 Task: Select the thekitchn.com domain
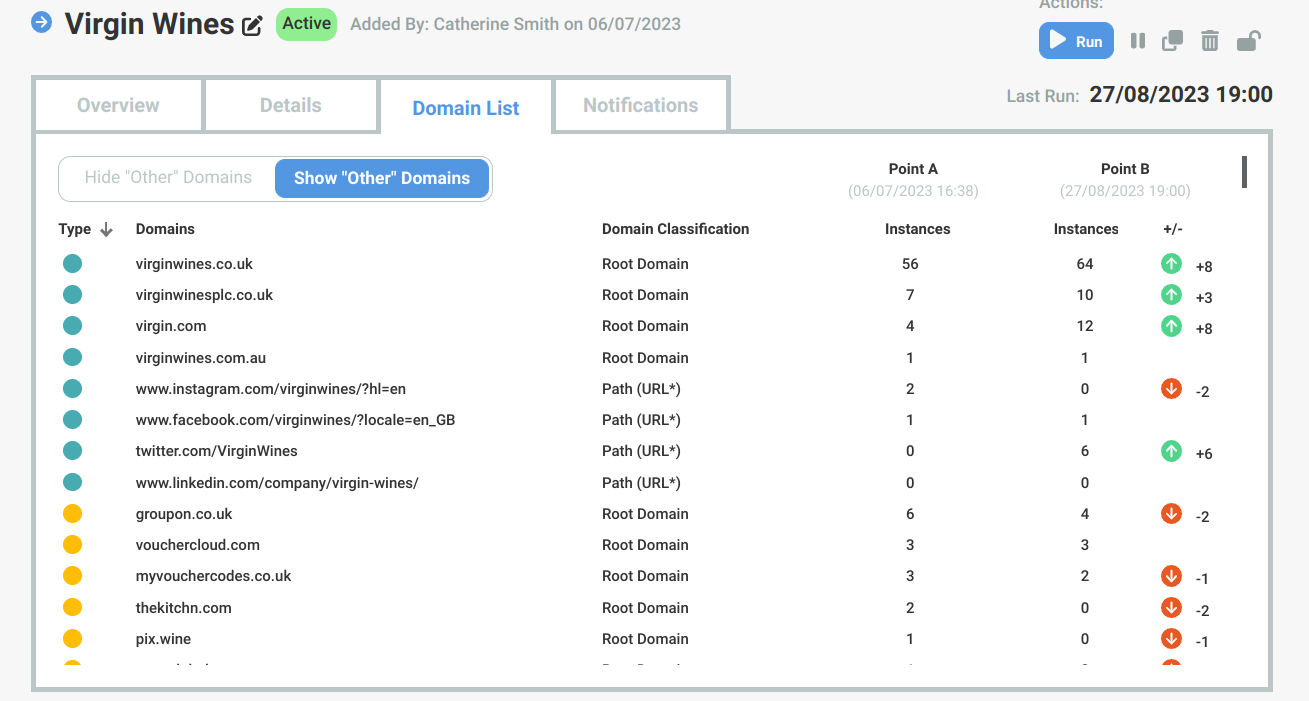tap(184, 608)
